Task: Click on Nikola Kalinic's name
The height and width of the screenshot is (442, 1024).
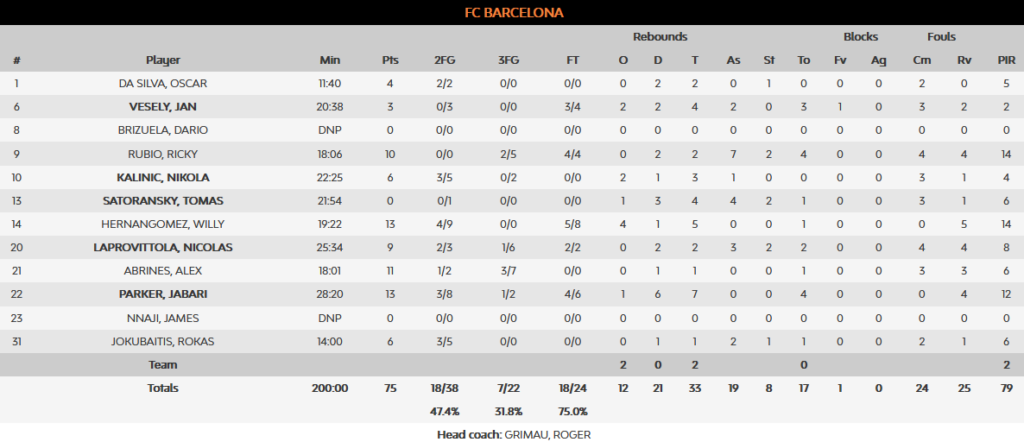Action: click(162, 178)
